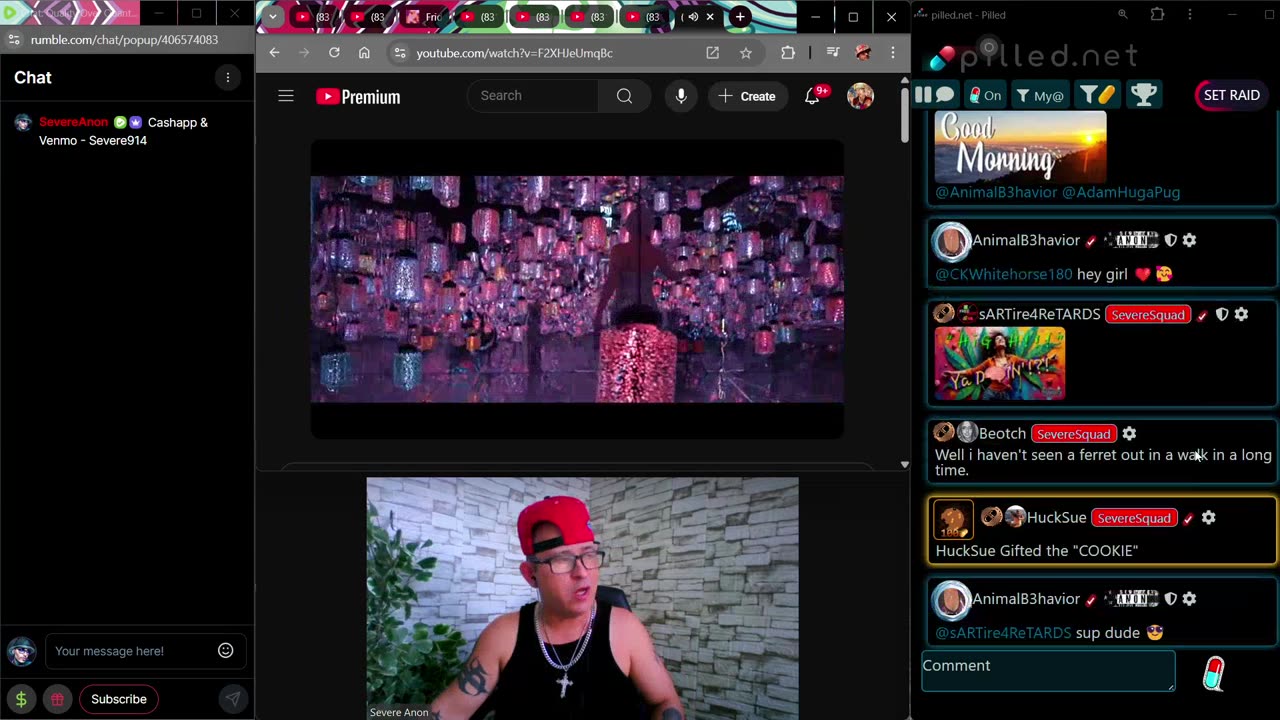Image resolution: width=1280 pixels, height=720 pixels.
Task: Focus the Pilled Comment input box
Action: coord(1048,671)
